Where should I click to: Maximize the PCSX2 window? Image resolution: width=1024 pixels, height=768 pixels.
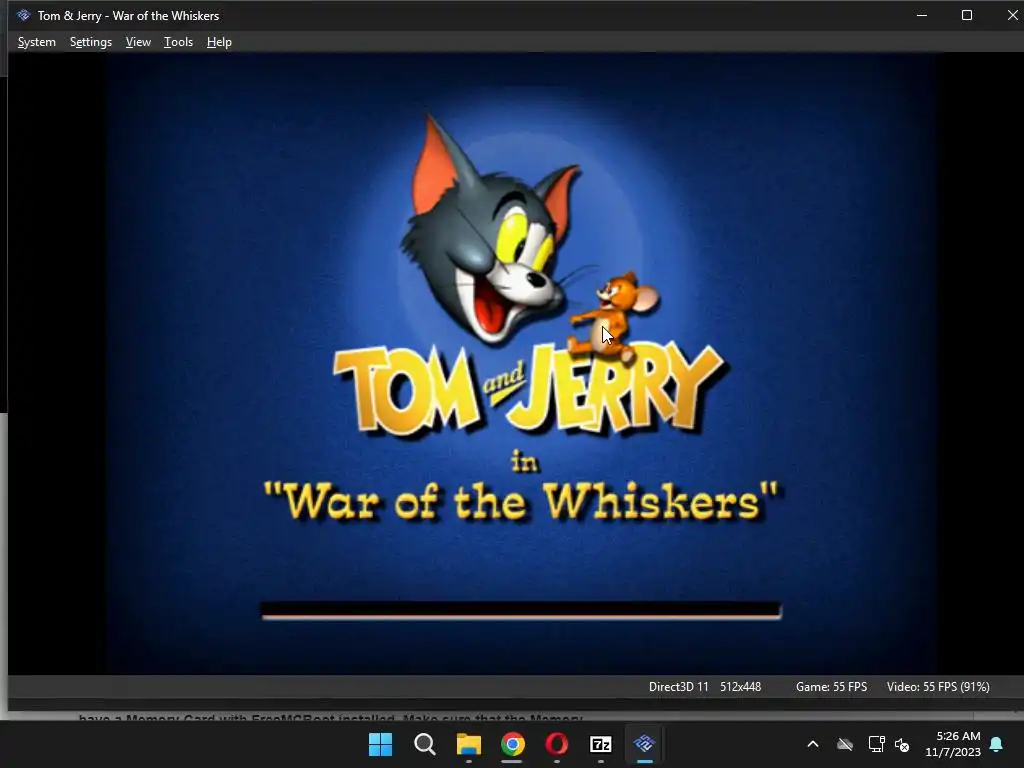[x=967, y=15]
